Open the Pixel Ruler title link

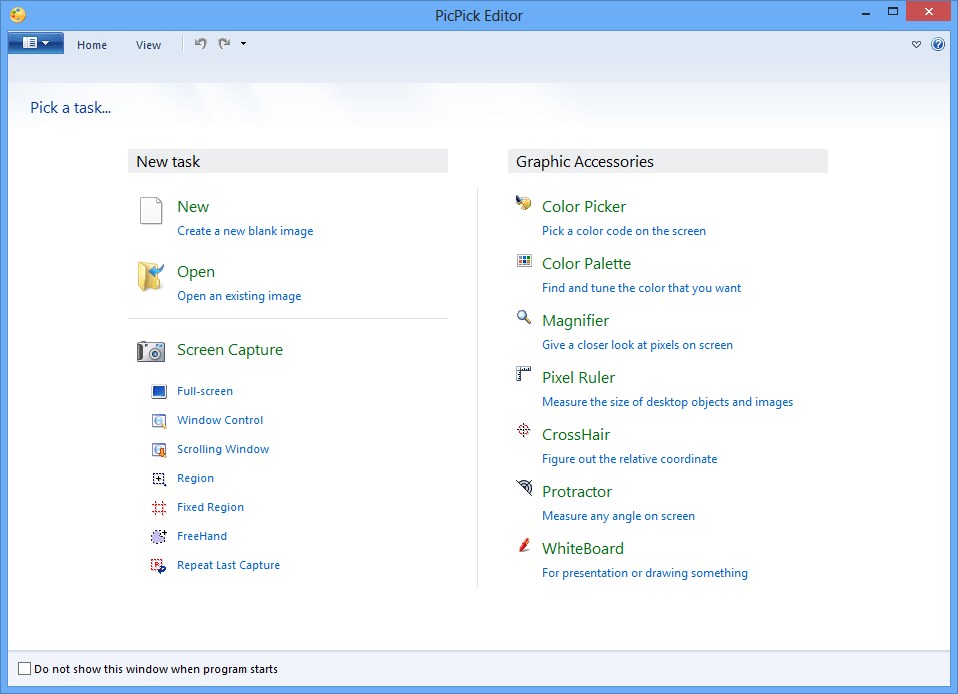(579, 378)
